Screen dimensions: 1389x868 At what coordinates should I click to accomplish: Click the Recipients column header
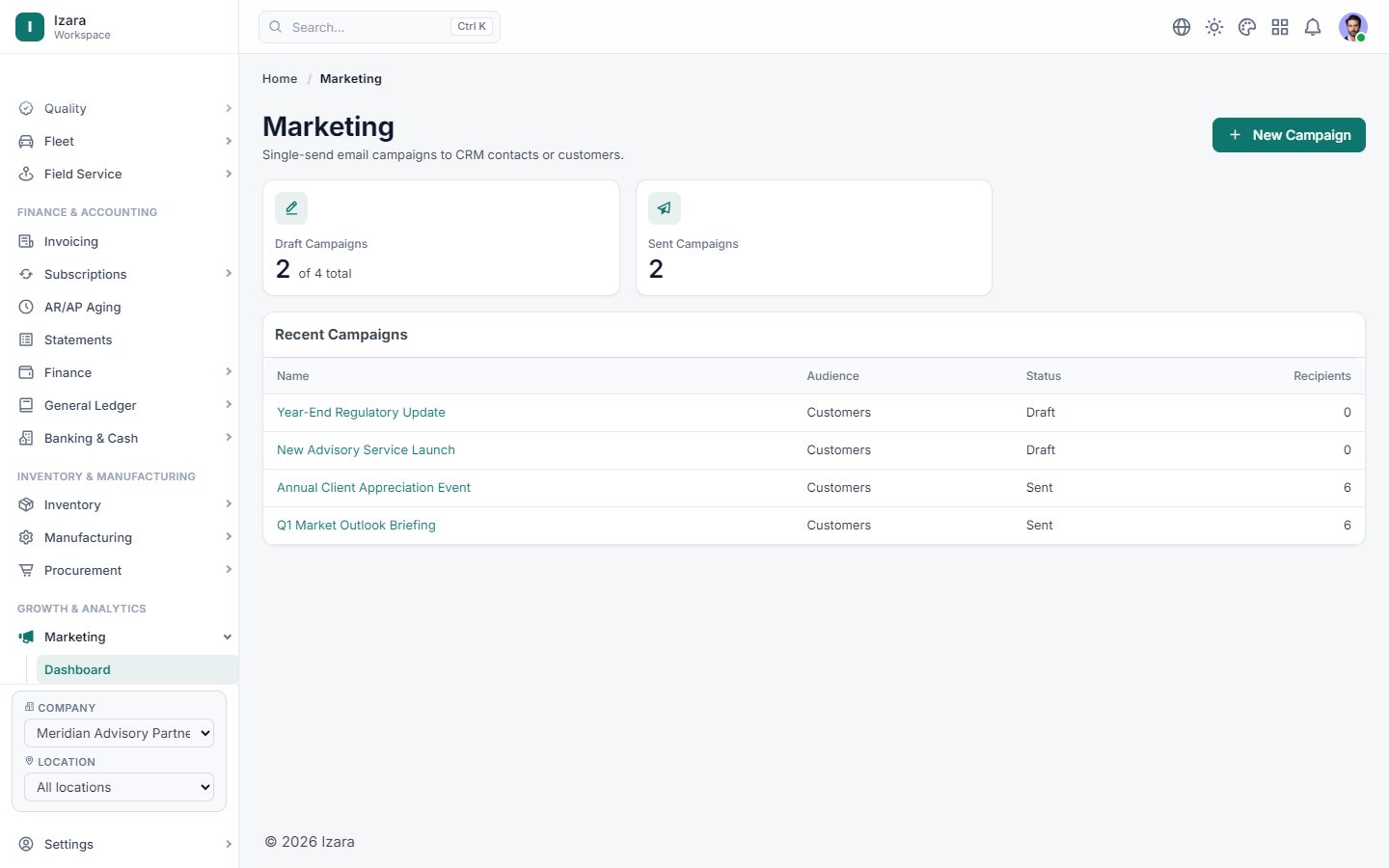1322,376
